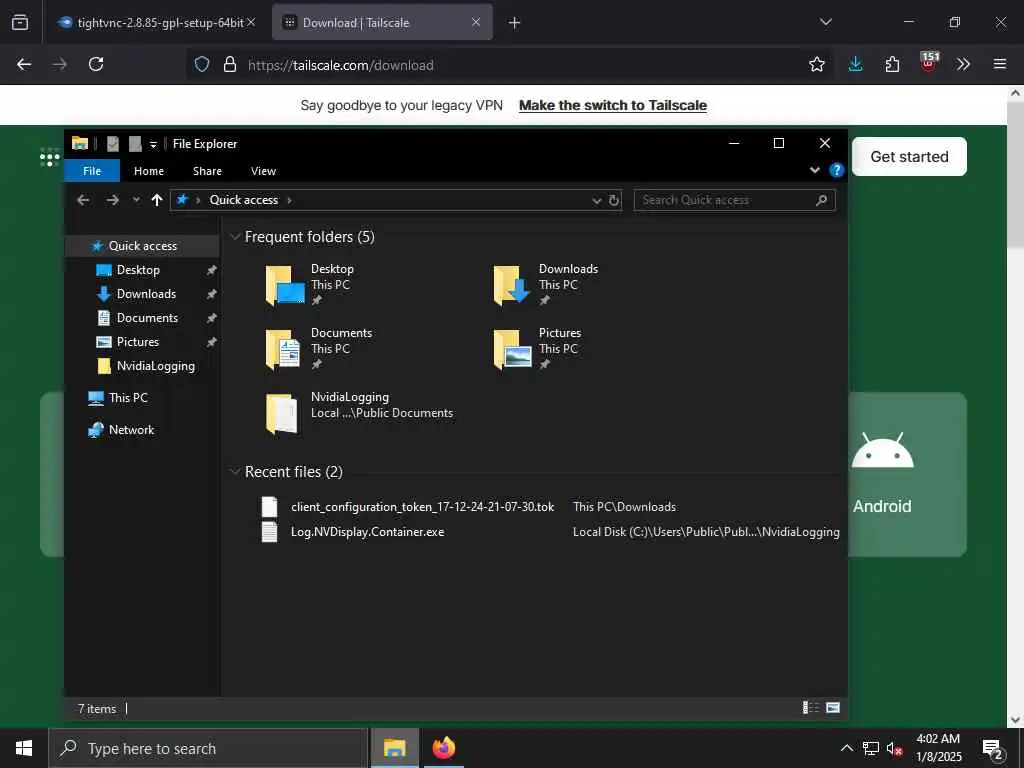Open Firefox View icon in tab bar
The image size is (1024, 768).
tap(20, 22)
